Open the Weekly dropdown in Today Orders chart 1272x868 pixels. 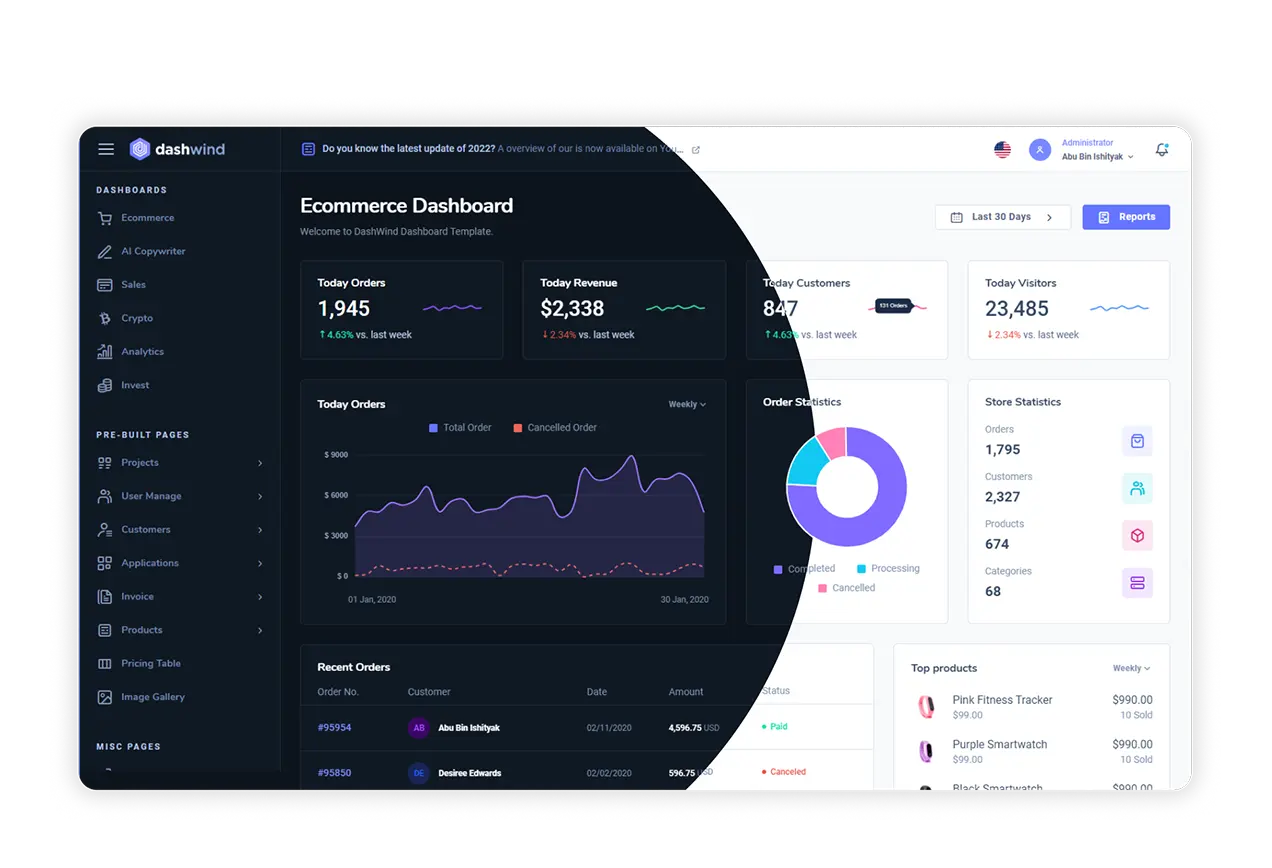coord(687,405)
